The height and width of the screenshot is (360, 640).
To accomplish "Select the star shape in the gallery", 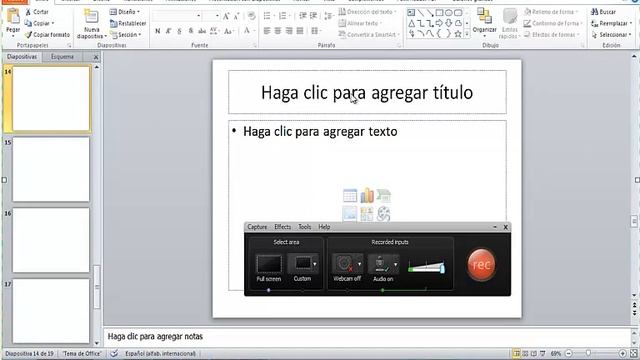I will [x=458, y=34].
